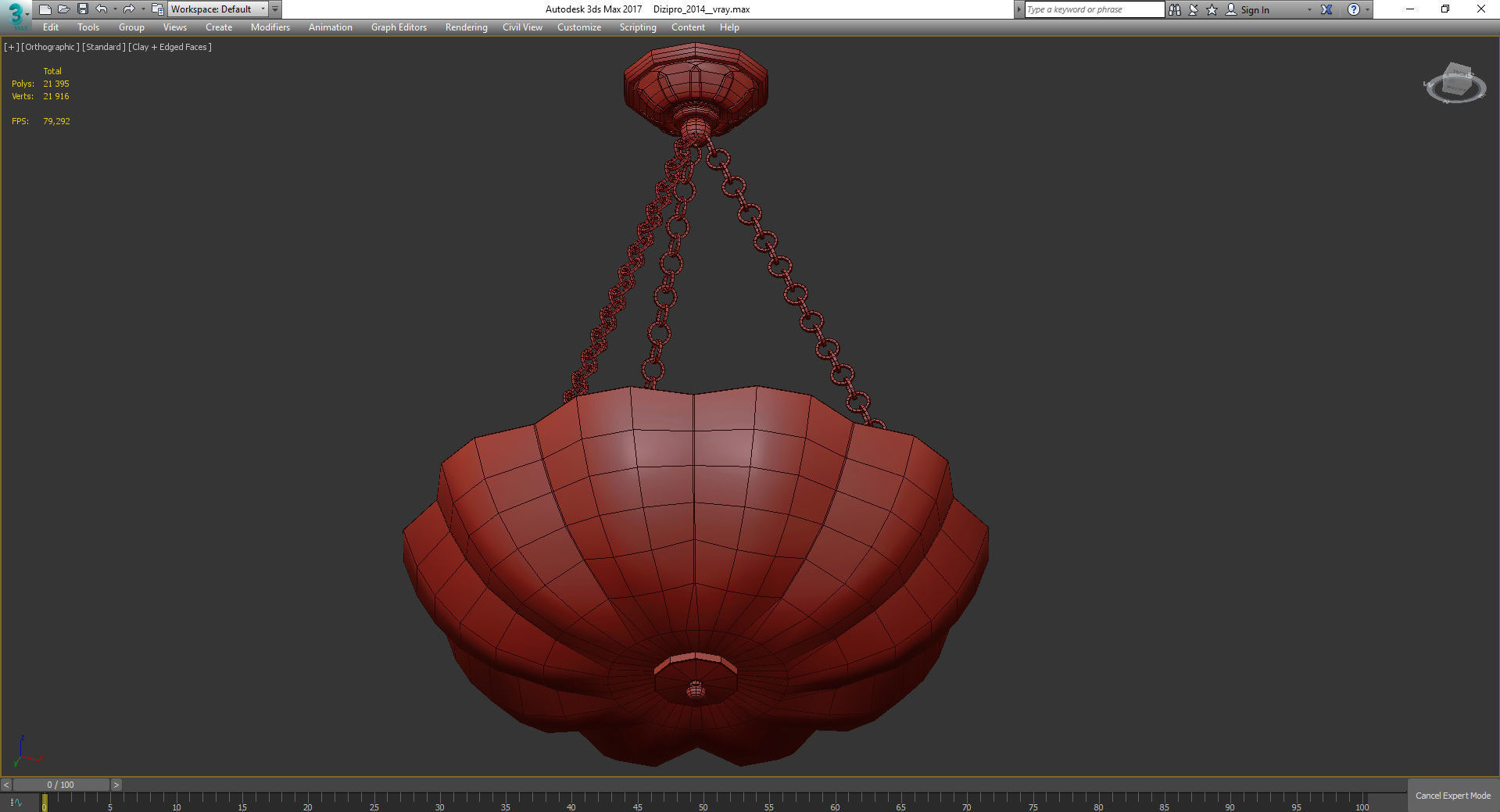The image size is (1500, 812).
Task: Click frame 100 on the timeline
Action: point(1362,807)
